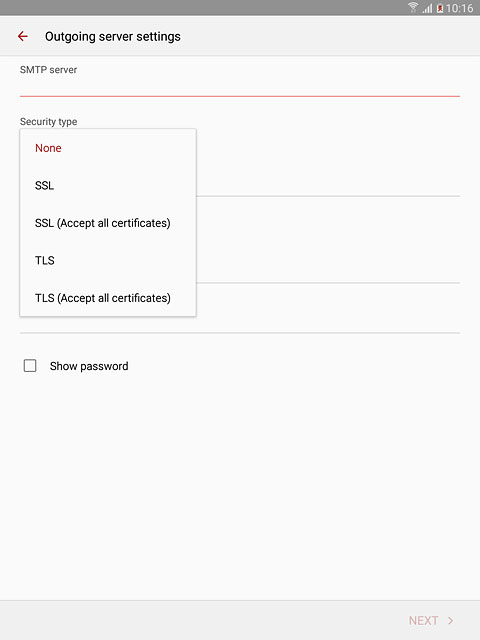480x640 pixels.
Task: Tap the Security type label
Action: pos(49,122)
